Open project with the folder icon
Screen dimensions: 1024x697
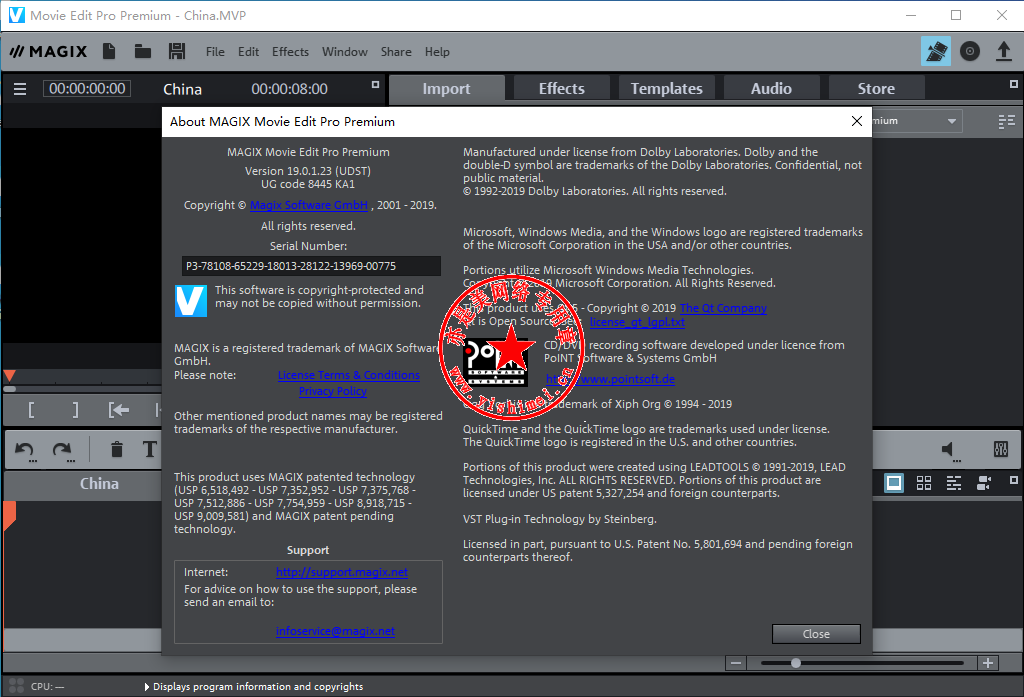(x=143, y=51)
